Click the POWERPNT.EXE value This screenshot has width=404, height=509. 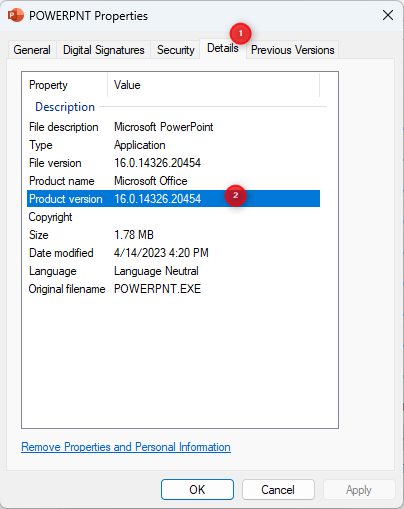point(157,289)
